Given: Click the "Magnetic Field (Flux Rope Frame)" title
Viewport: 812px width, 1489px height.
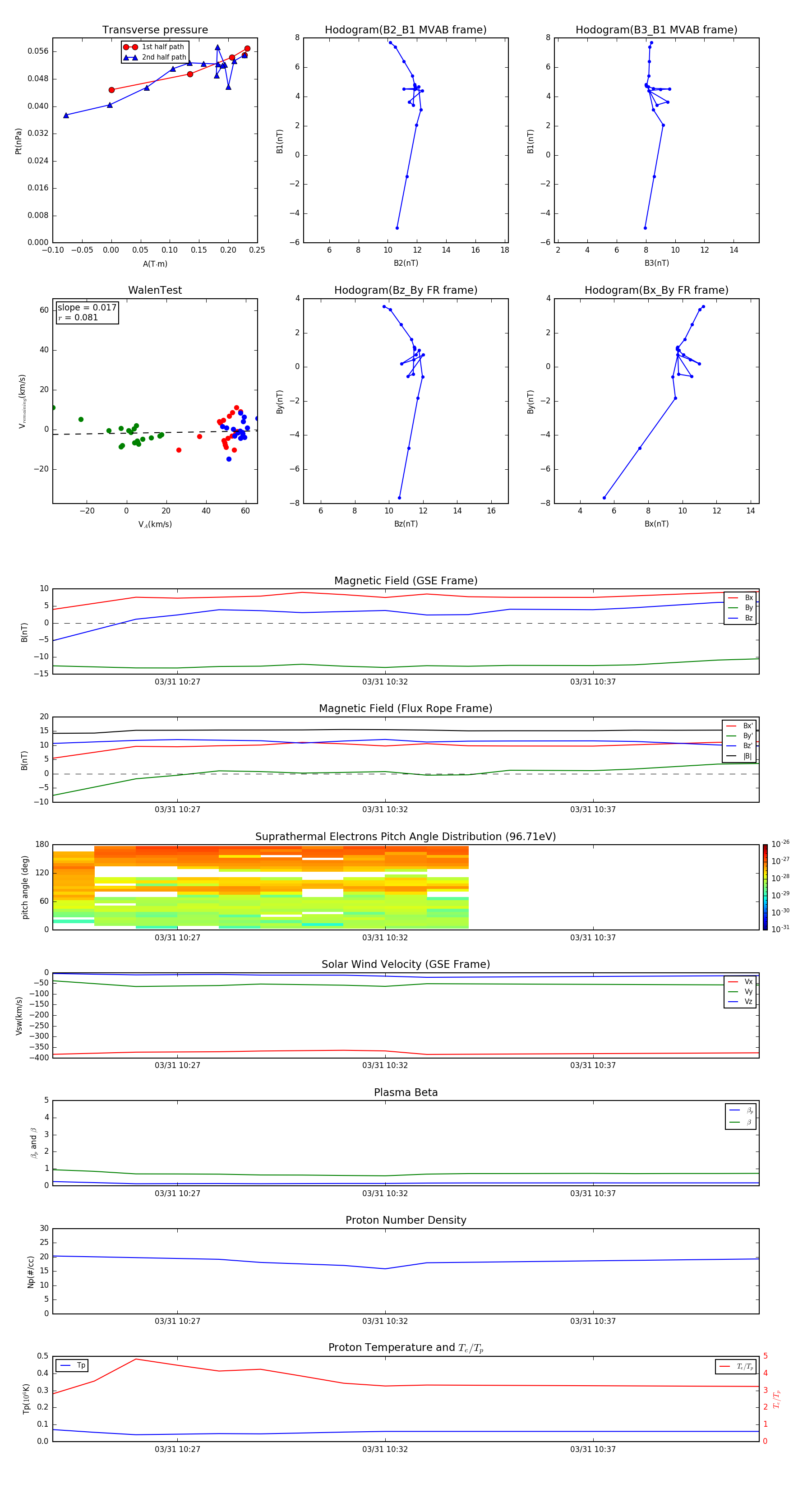Looking at the screenshot, I should 406,709.
